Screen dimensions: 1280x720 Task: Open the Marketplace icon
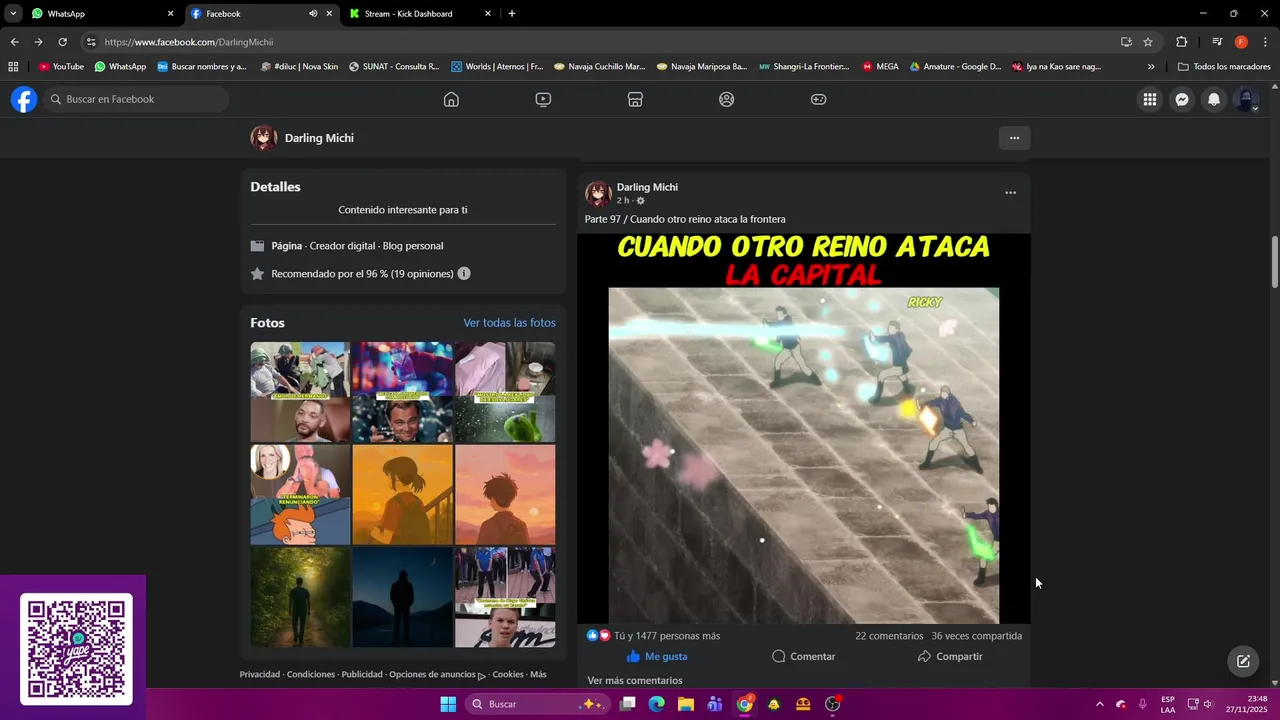point(635,99)
